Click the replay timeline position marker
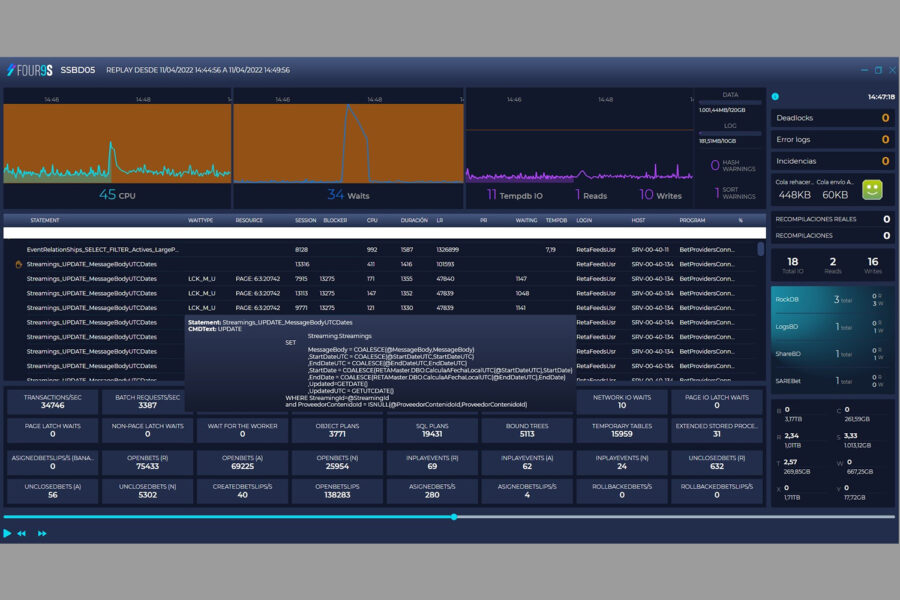The width and height of the screenshot is (900, 600). tap(453, 516)
